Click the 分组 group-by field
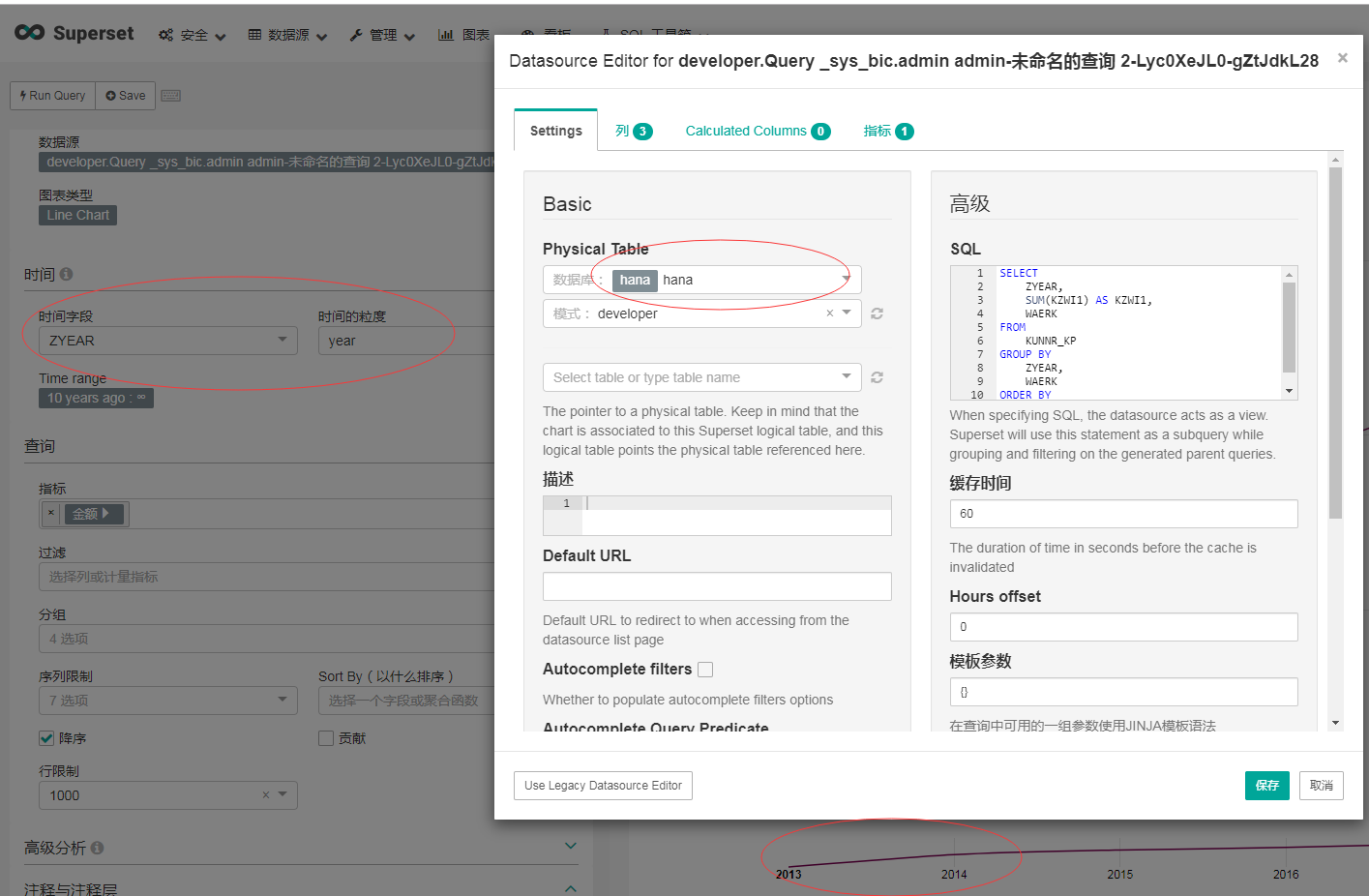This screenshot has width=1369, height=896. [266, 639]
